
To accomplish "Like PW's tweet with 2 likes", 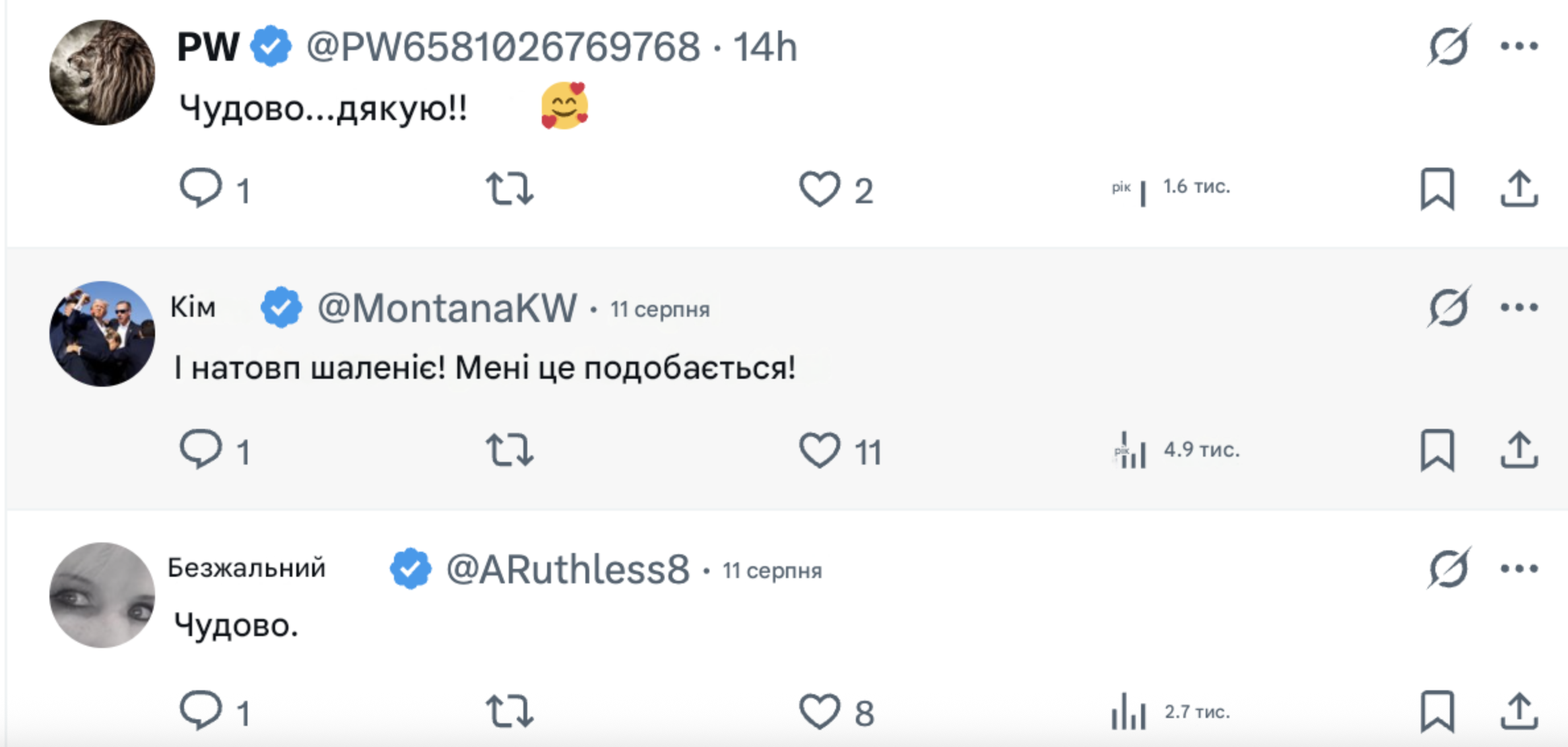I will (x=820, y=189).
